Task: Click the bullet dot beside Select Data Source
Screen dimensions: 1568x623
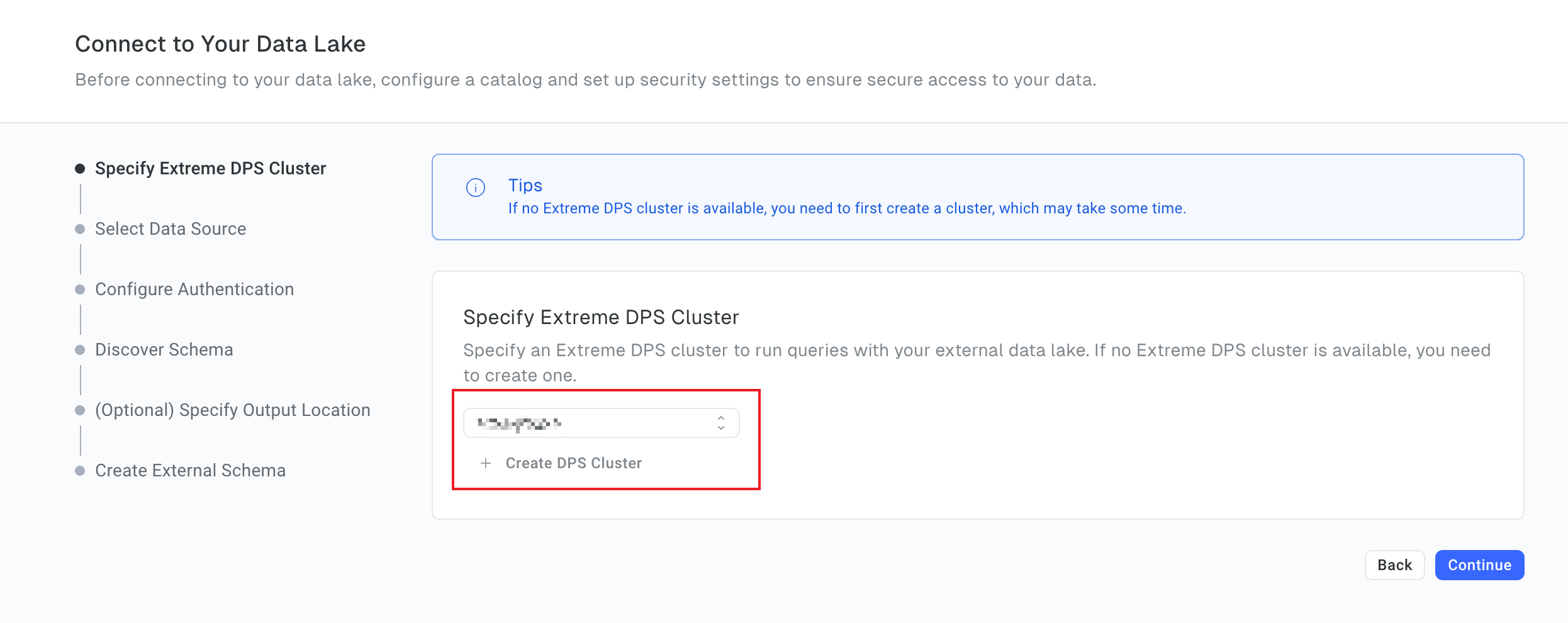Action: (x=80, y=229)
